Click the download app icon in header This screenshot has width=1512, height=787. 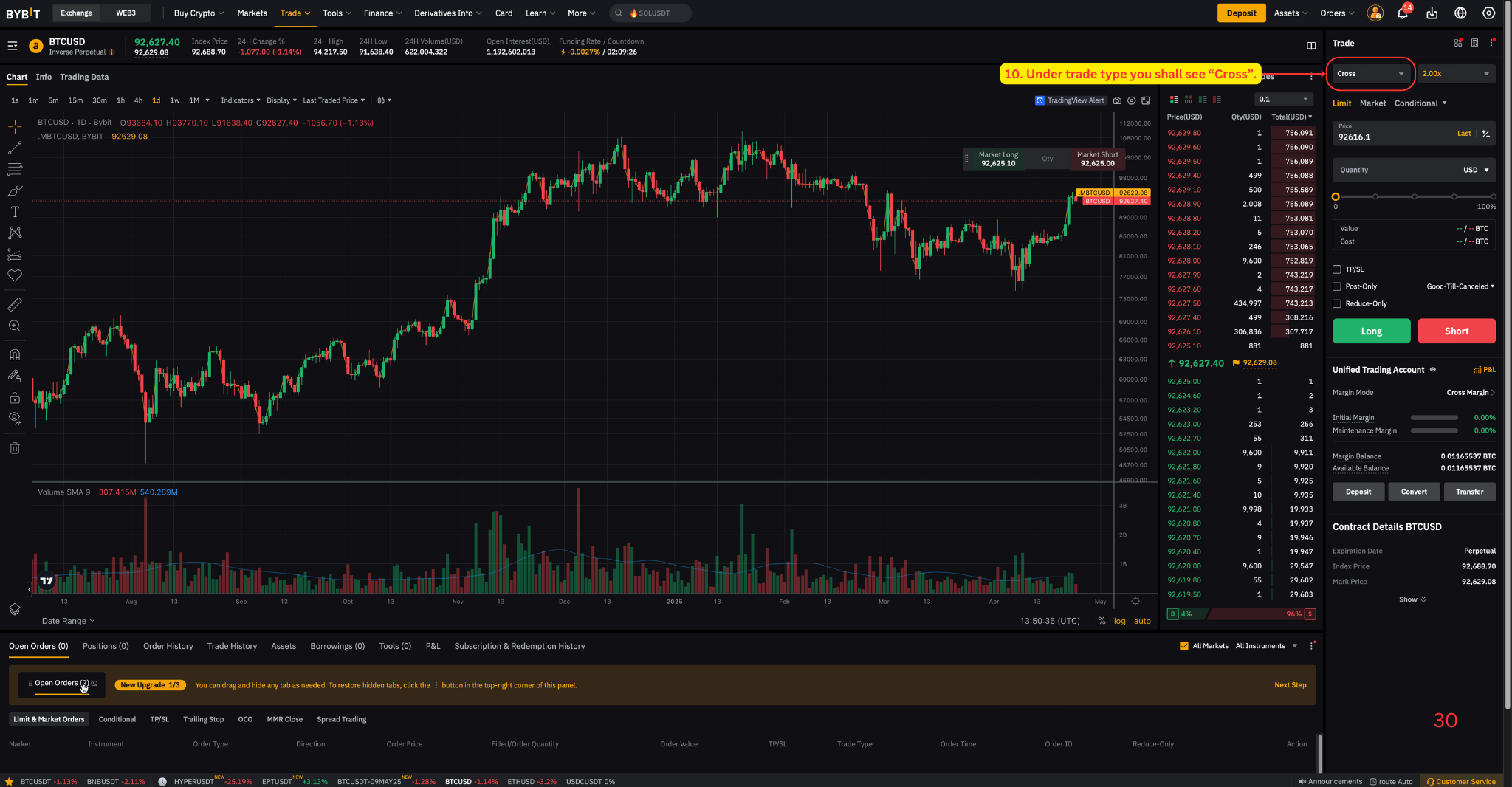[1432, 13]
